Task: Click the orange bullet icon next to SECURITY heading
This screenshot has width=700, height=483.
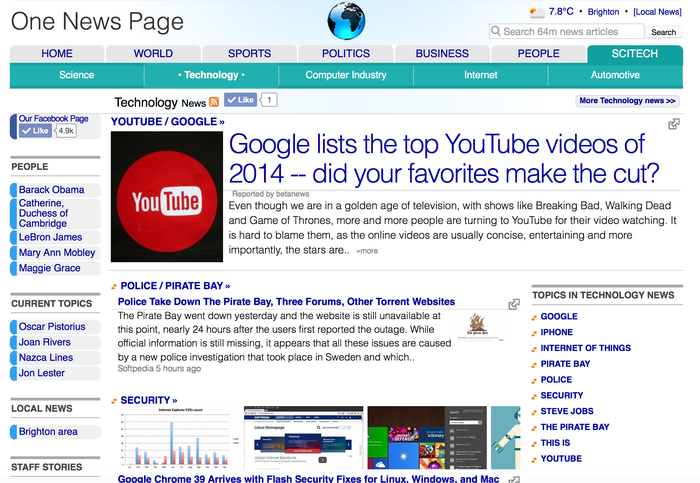Action: coord(114,401)
